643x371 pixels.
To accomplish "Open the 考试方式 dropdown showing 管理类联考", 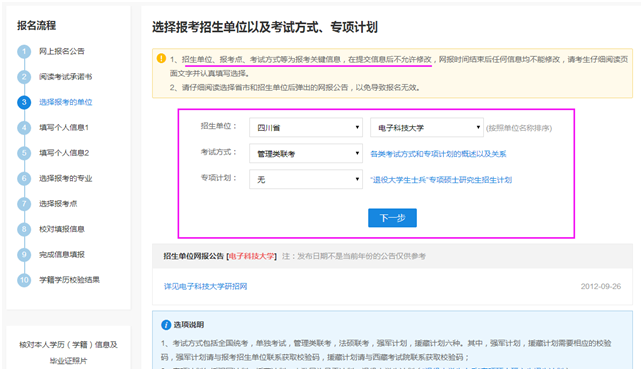I will coord(306,154).
